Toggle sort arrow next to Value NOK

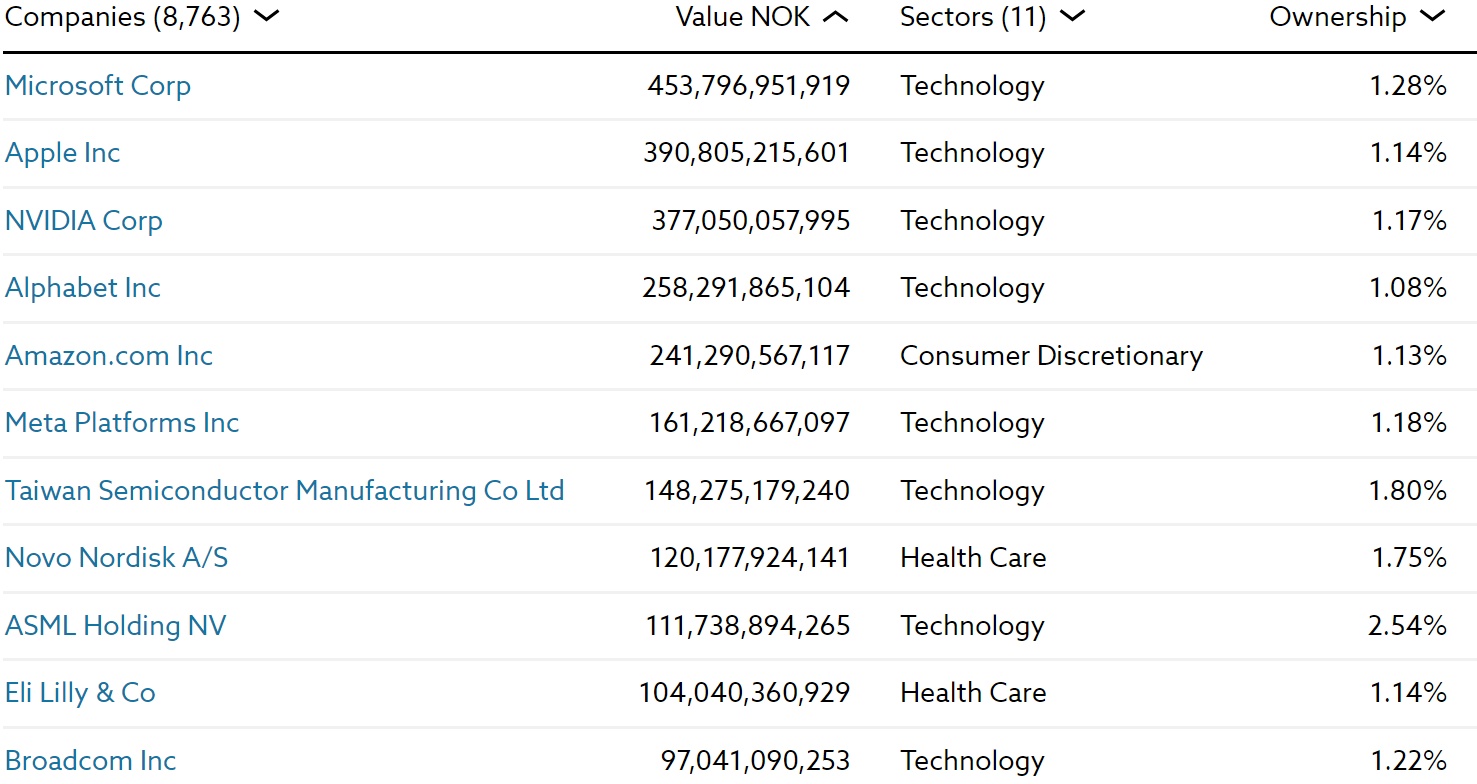coord(836,17)
